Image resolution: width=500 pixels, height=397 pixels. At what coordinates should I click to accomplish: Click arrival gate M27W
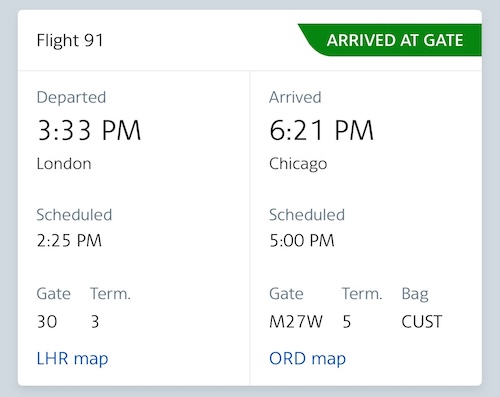click(x=296, y=322)
